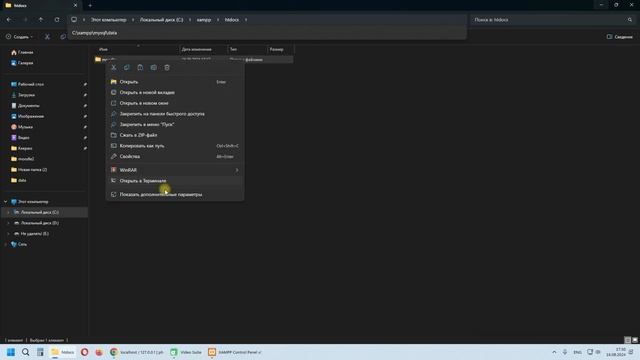Launch the Opera browser from the taskbar
The width and height of the screenshot is (640, 360).
coord(84,352)
